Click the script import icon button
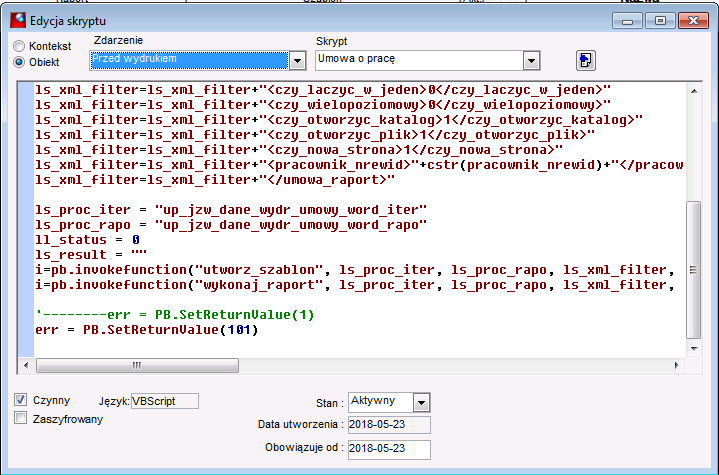Image resolution: width=719 pixels, height=475 pixels. click(586, 60)
